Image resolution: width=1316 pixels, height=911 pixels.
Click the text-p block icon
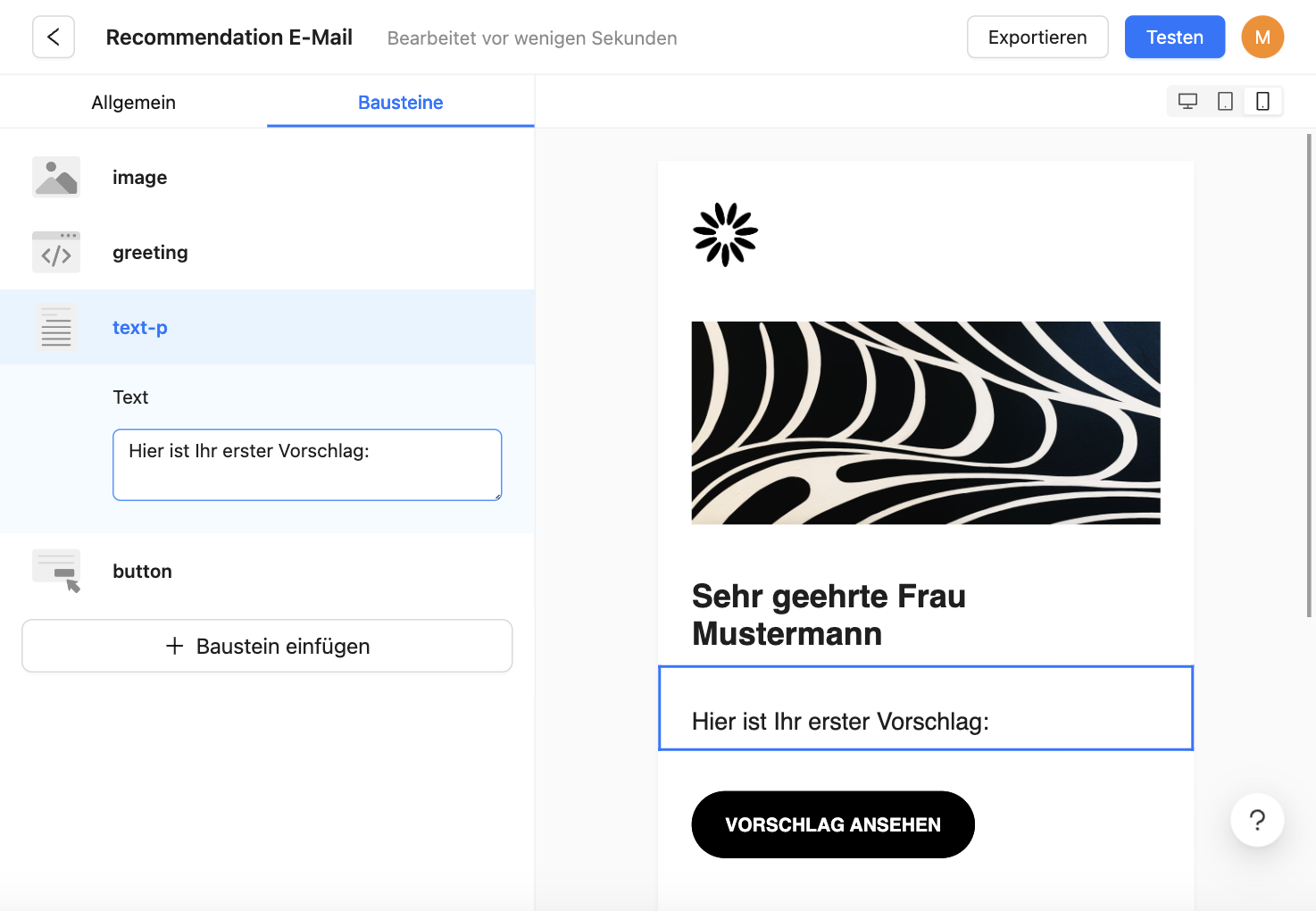click(56, 328)
